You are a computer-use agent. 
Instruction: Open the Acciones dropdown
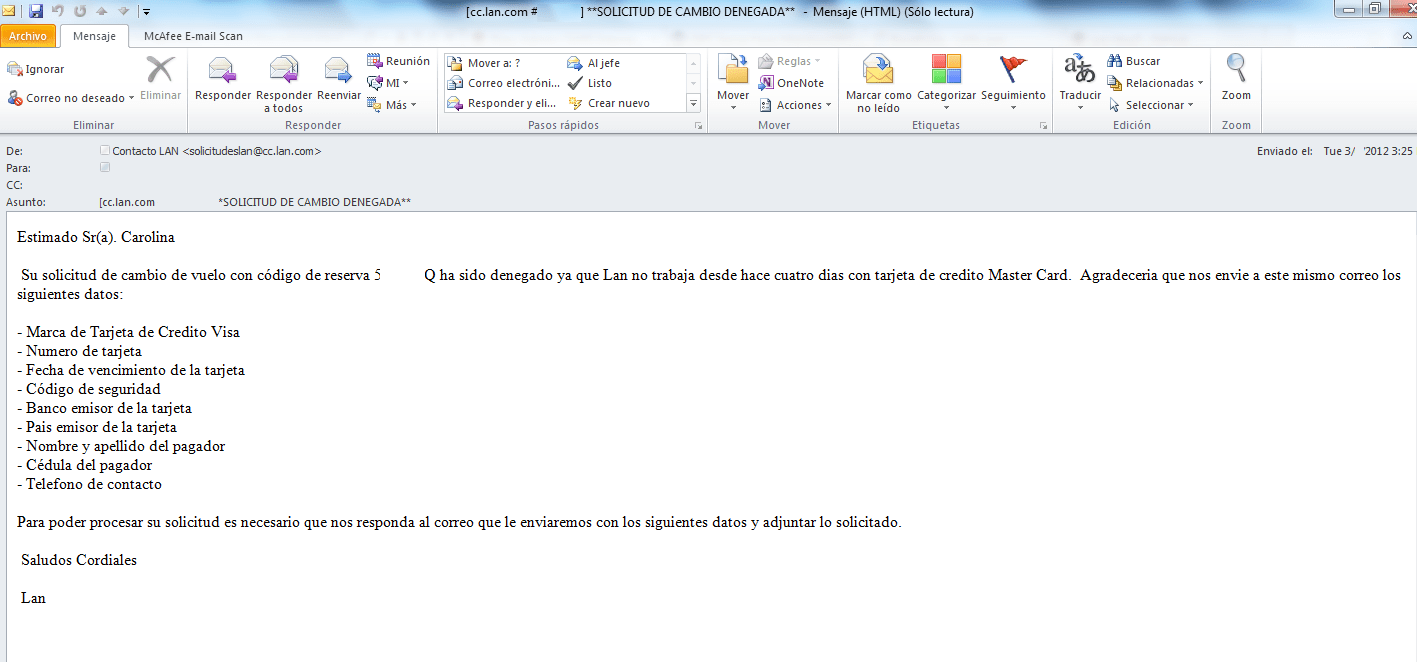click(x=795, y=105)
